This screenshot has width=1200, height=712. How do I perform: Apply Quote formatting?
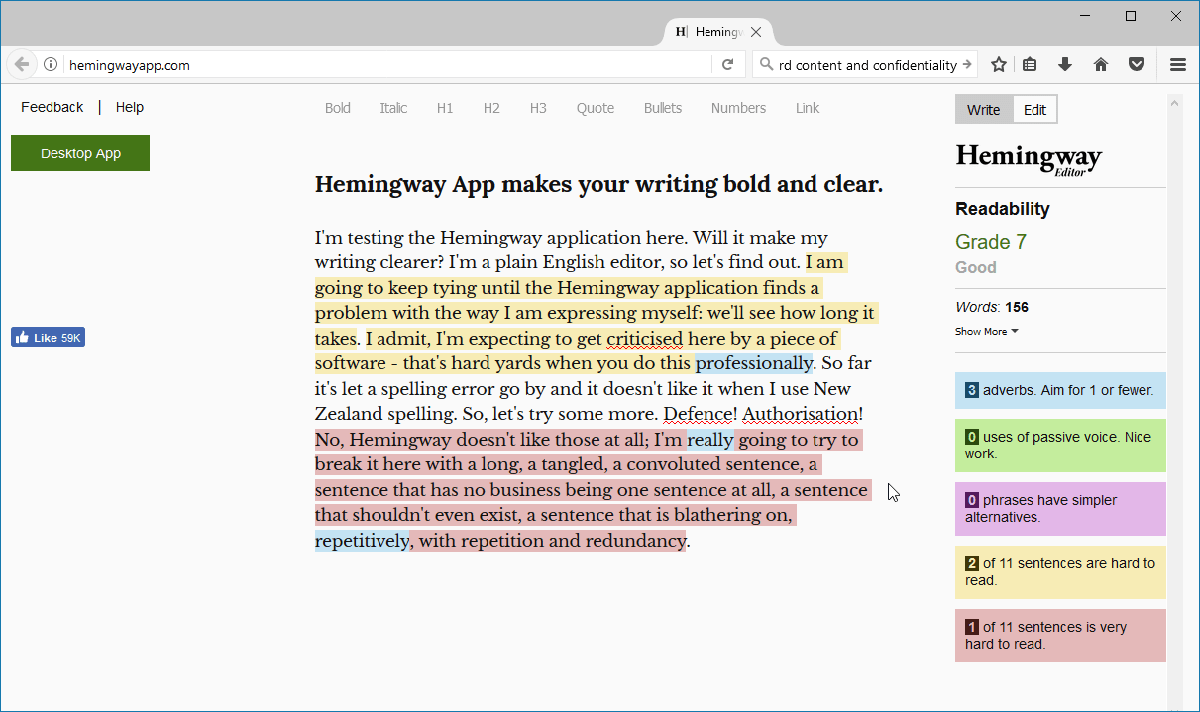click(x=595, y=108)
